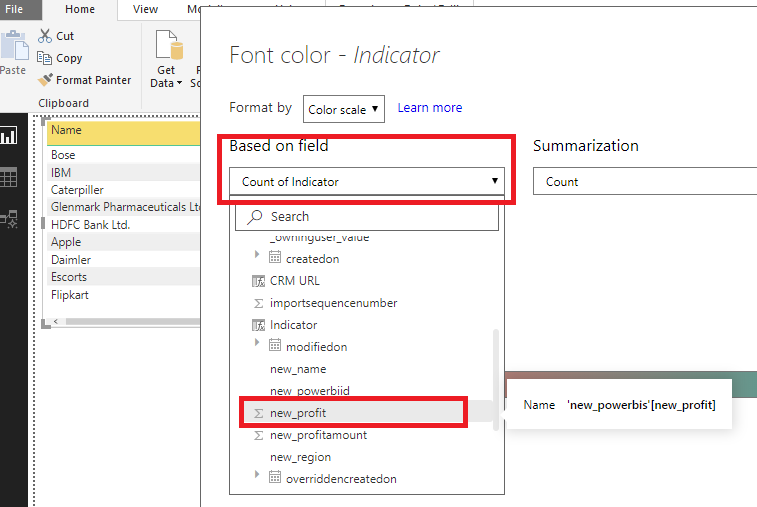
Task: Expand the overriddencreatedon hierarchy
Action: click(x=257, y=478)
